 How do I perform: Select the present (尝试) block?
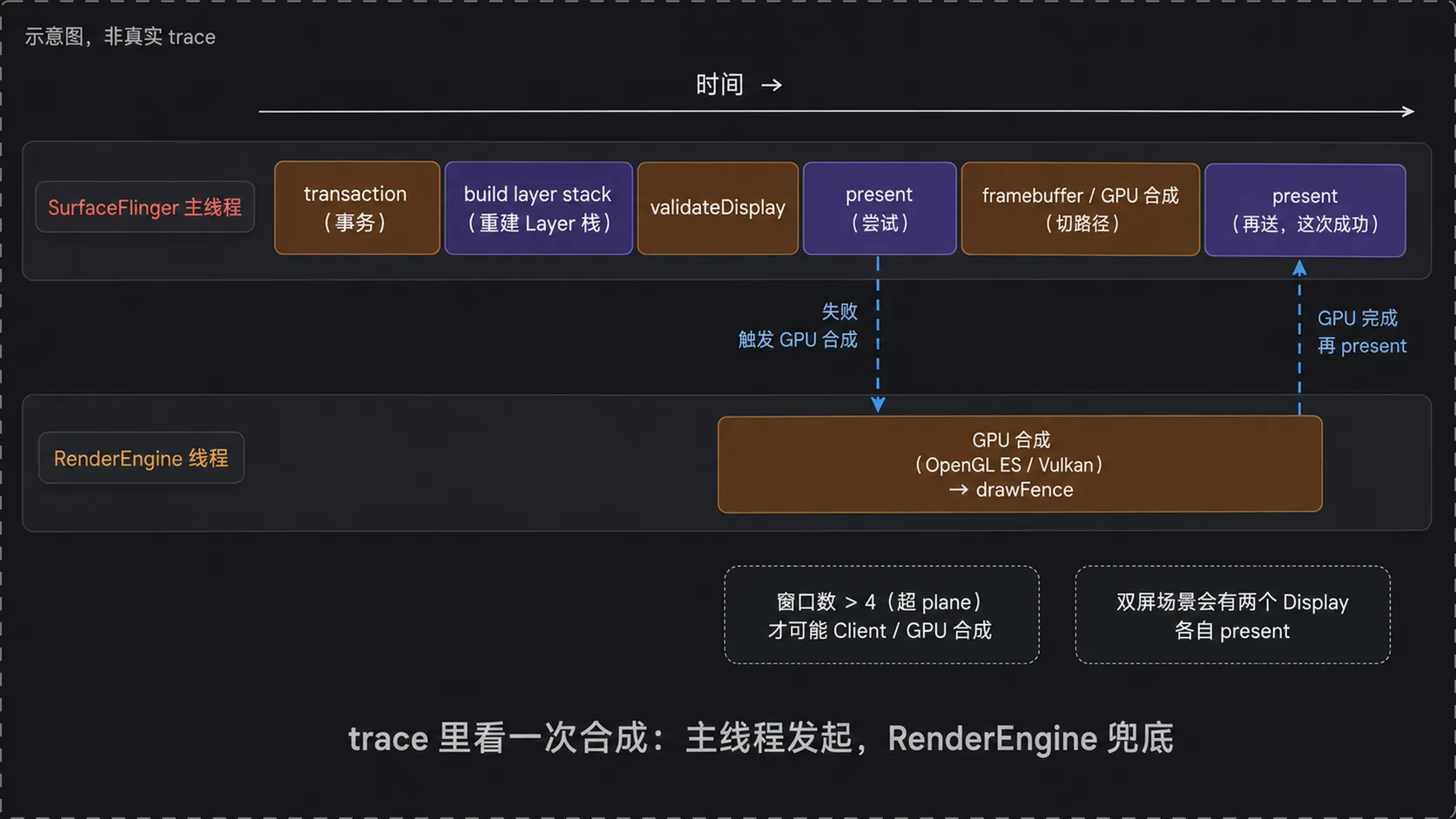880,208
